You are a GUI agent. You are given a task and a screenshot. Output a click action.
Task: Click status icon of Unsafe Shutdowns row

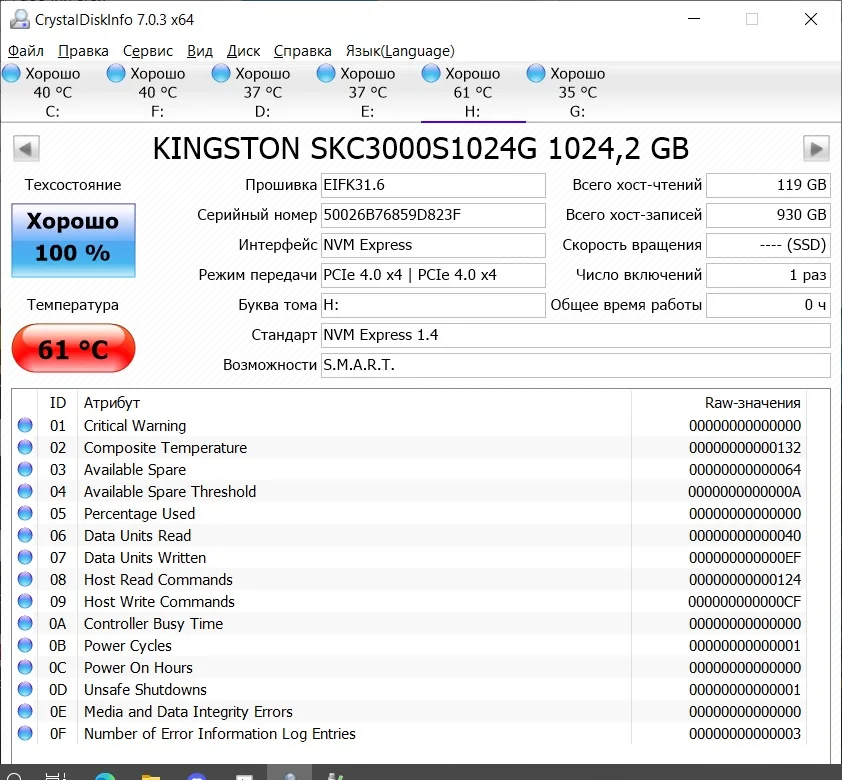(25, 689)
